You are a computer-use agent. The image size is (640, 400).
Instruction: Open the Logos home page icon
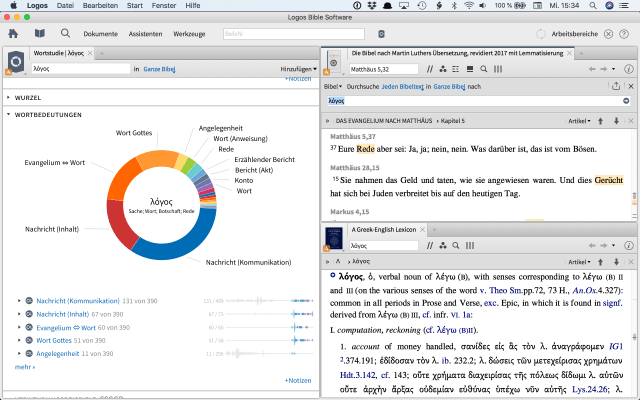tap(14, 33)
